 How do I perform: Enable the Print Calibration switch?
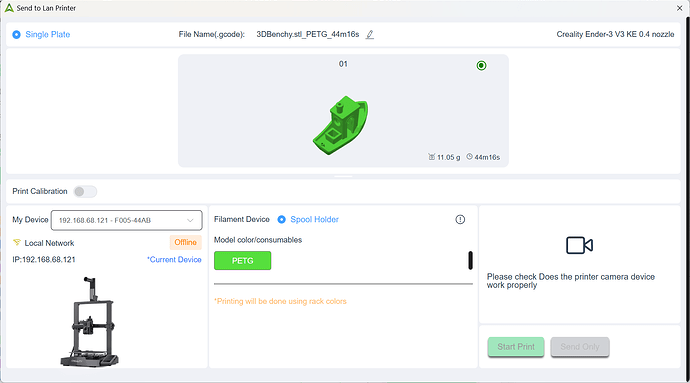pyautogui.click(x=85, y=192)
